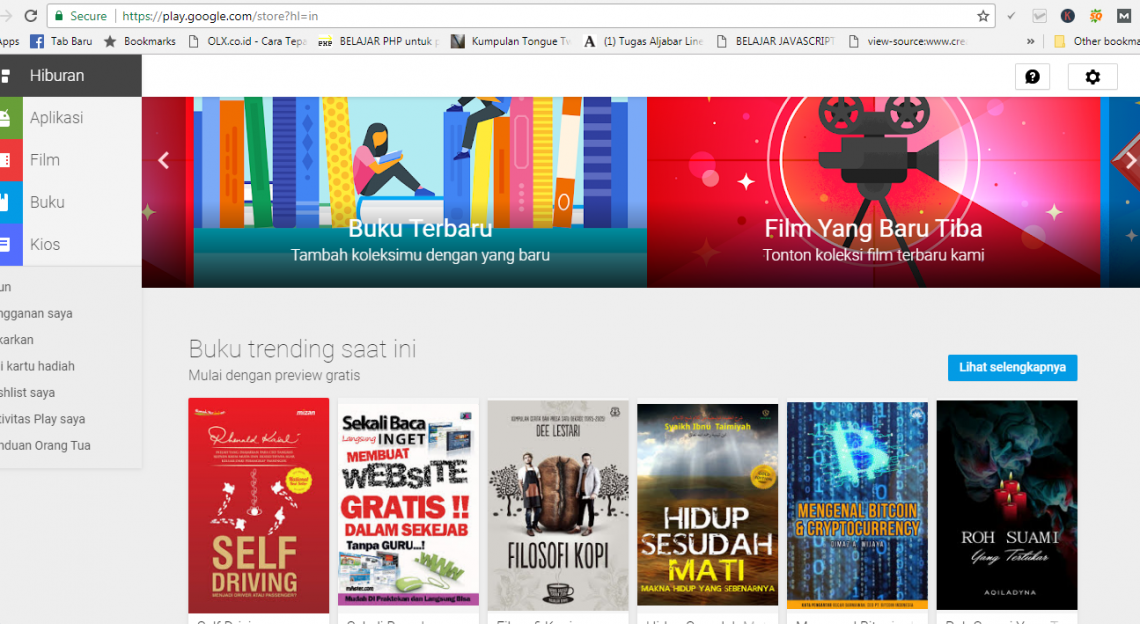Go to Kios in the sidebar
1140x624 pixels.
pyautogui.click(x=44, y=244)
